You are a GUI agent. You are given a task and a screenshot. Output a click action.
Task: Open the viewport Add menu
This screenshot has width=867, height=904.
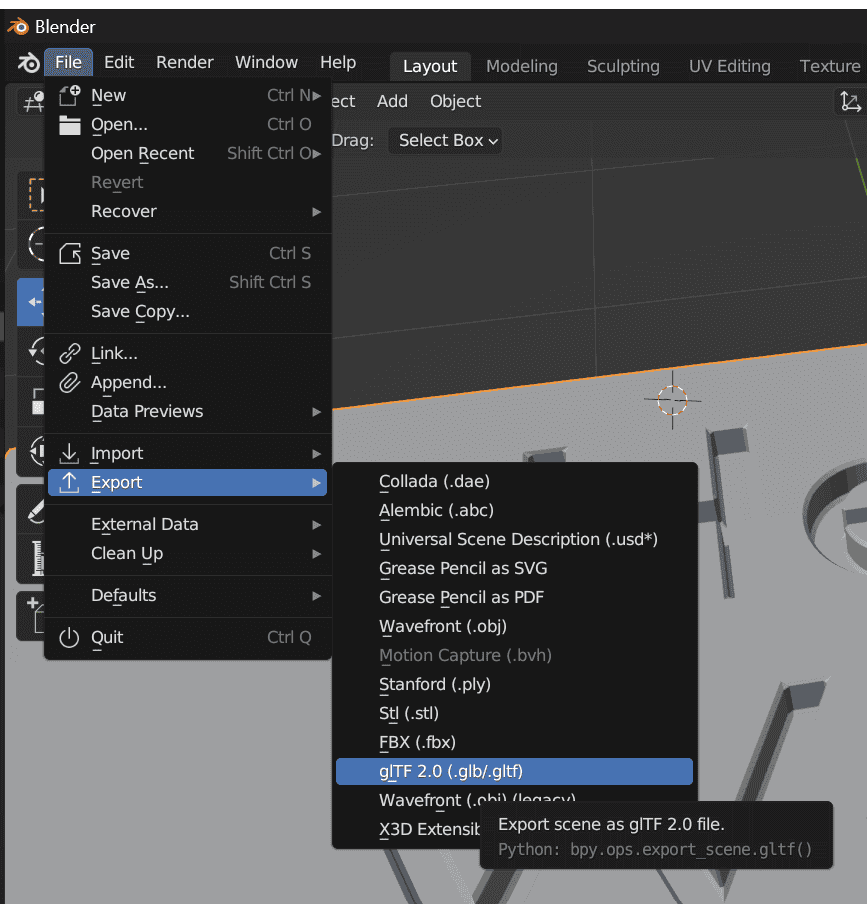392,101
